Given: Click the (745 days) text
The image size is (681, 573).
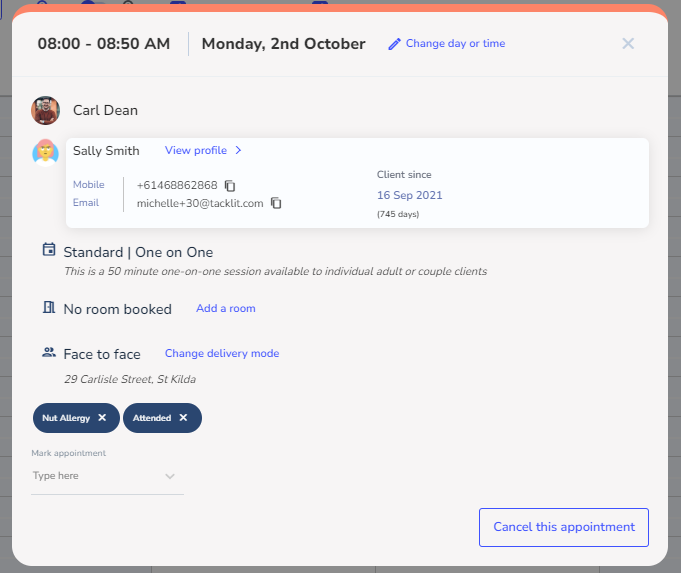Looking at the screenshot, I should click(x=398, y=214).
